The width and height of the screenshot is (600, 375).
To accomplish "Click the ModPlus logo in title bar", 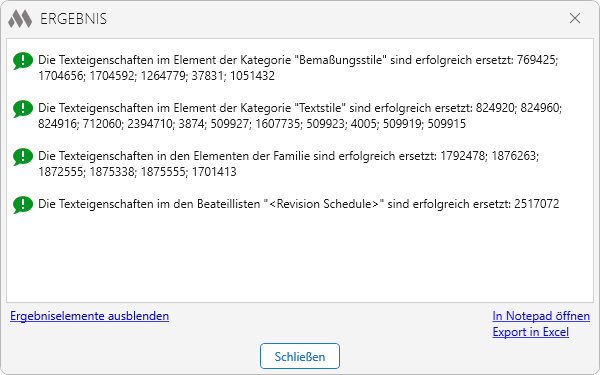I will [20, 19].
